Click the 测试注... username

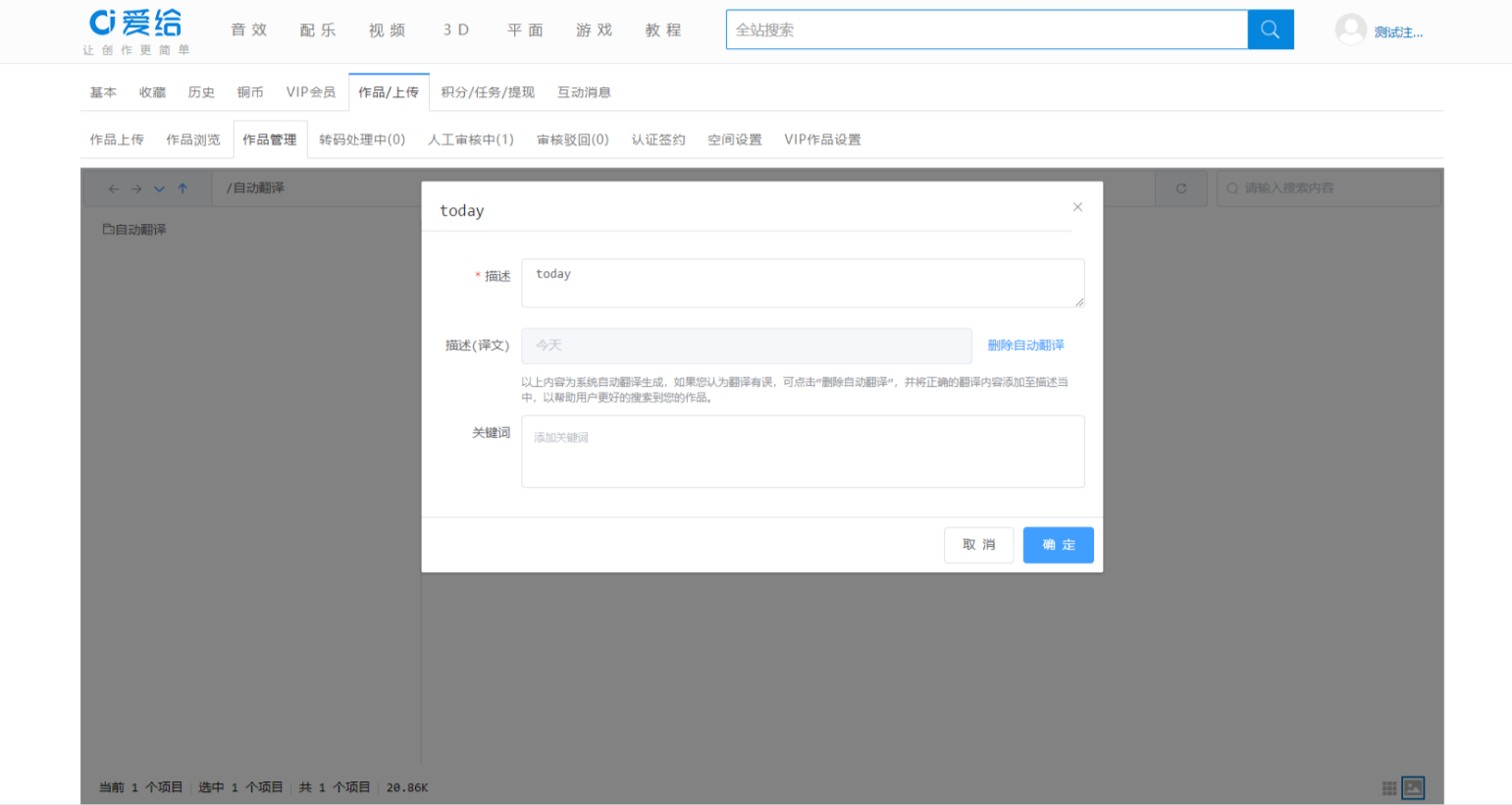point(1398,32)
